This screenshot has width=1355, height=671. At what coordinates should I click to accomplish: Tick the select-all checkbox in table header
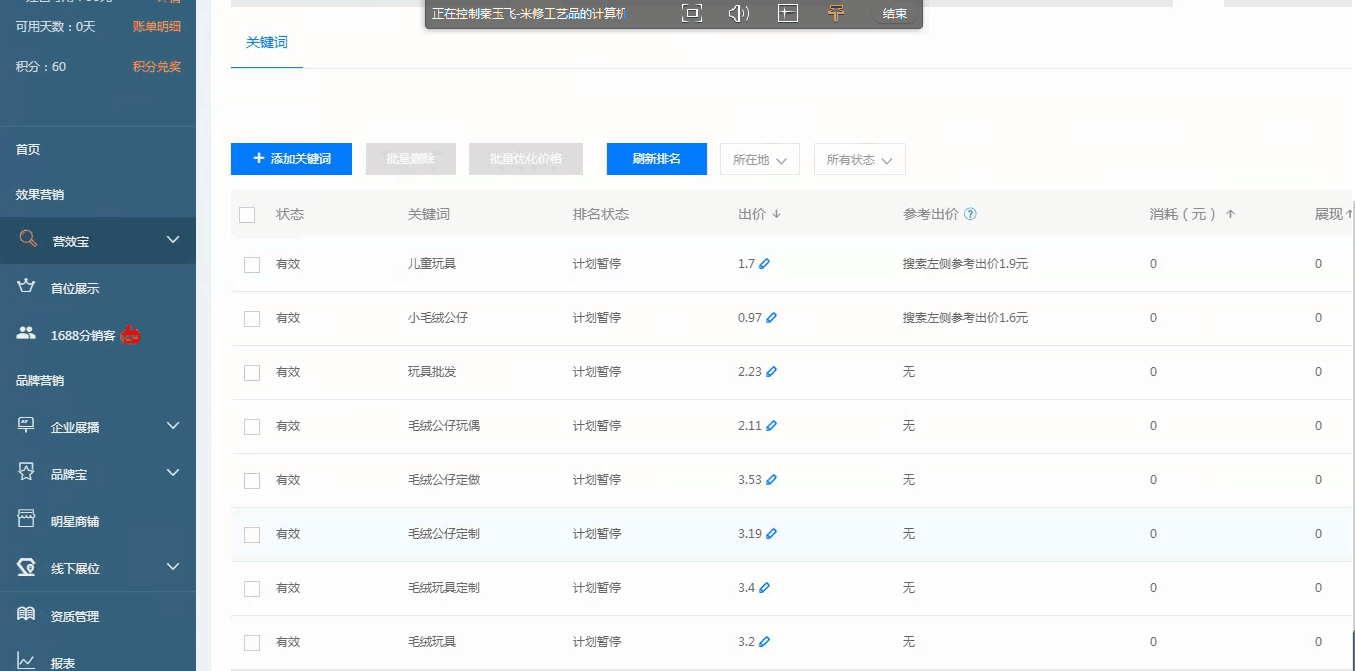point(248,215)
